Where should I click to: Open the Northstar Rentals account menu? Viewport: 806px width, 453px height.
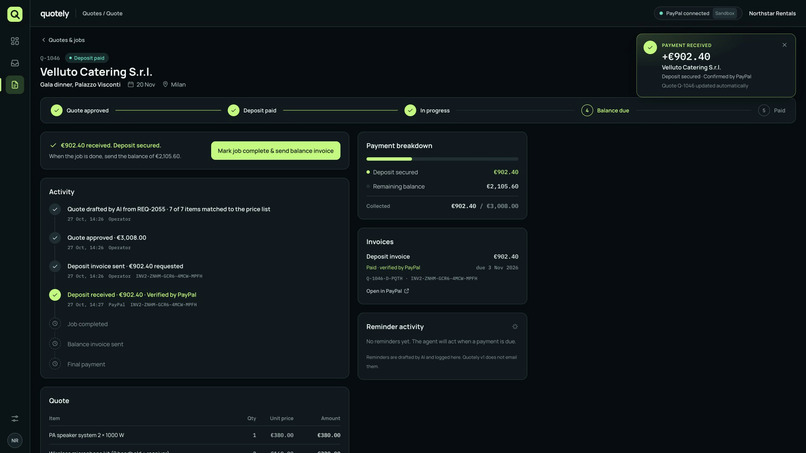772,13
